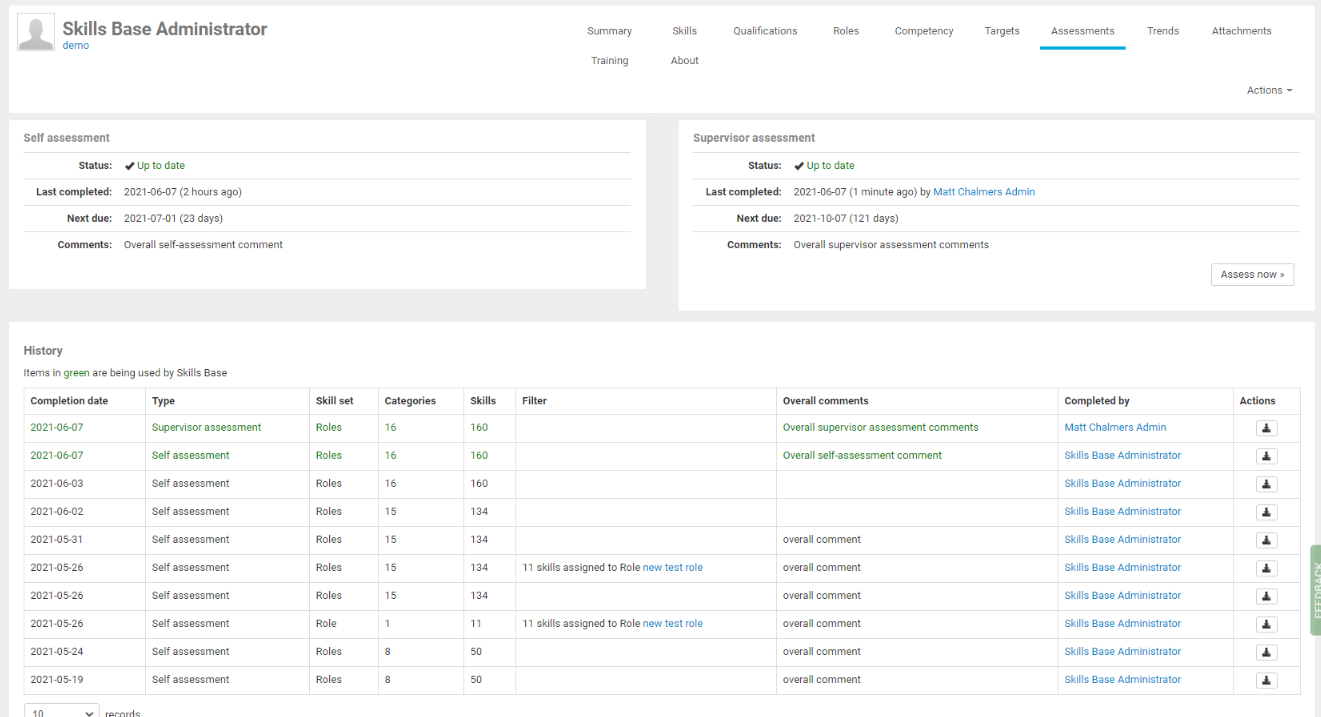The height and width of the screenshot is (717, 1321).
Task: Download the 2021-06-07 Supervisor assessment row
Action: coord(1266,428)
